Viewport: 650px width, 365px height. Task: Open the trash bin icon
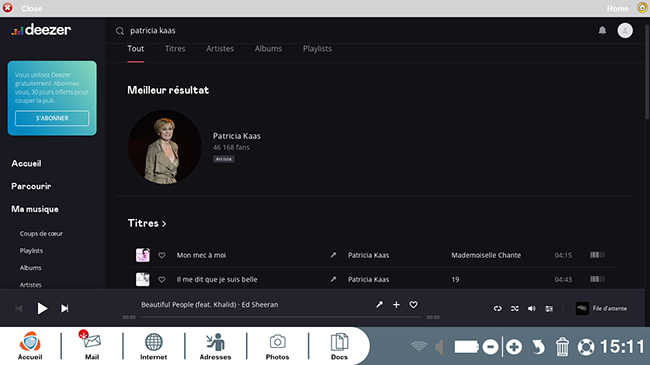tap(562, 347)
